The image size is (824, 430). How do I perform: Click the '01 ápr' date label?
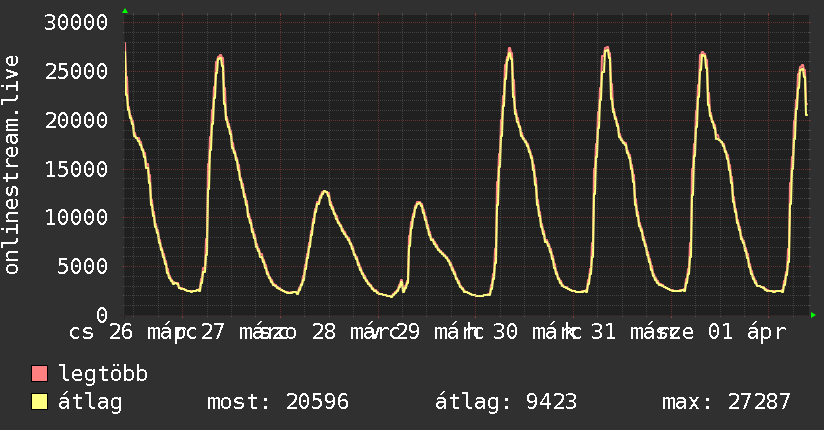pyautogui.click(x=747, y=332)
